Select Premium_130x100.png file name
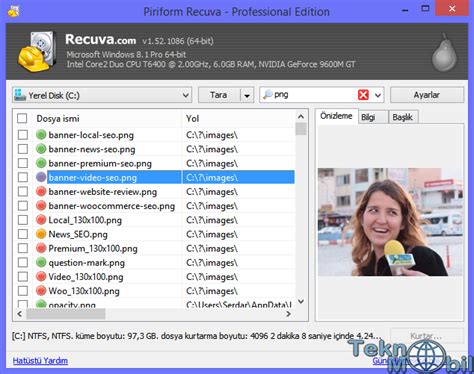This screenshot has height=374, width=474. point(93,248)
